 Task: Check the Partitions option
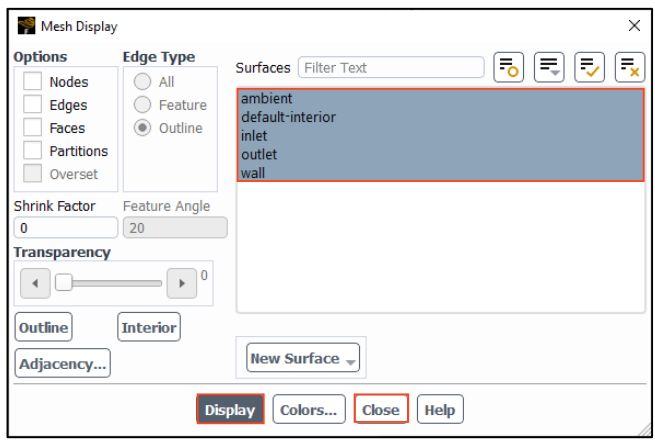tap(34, 151)
